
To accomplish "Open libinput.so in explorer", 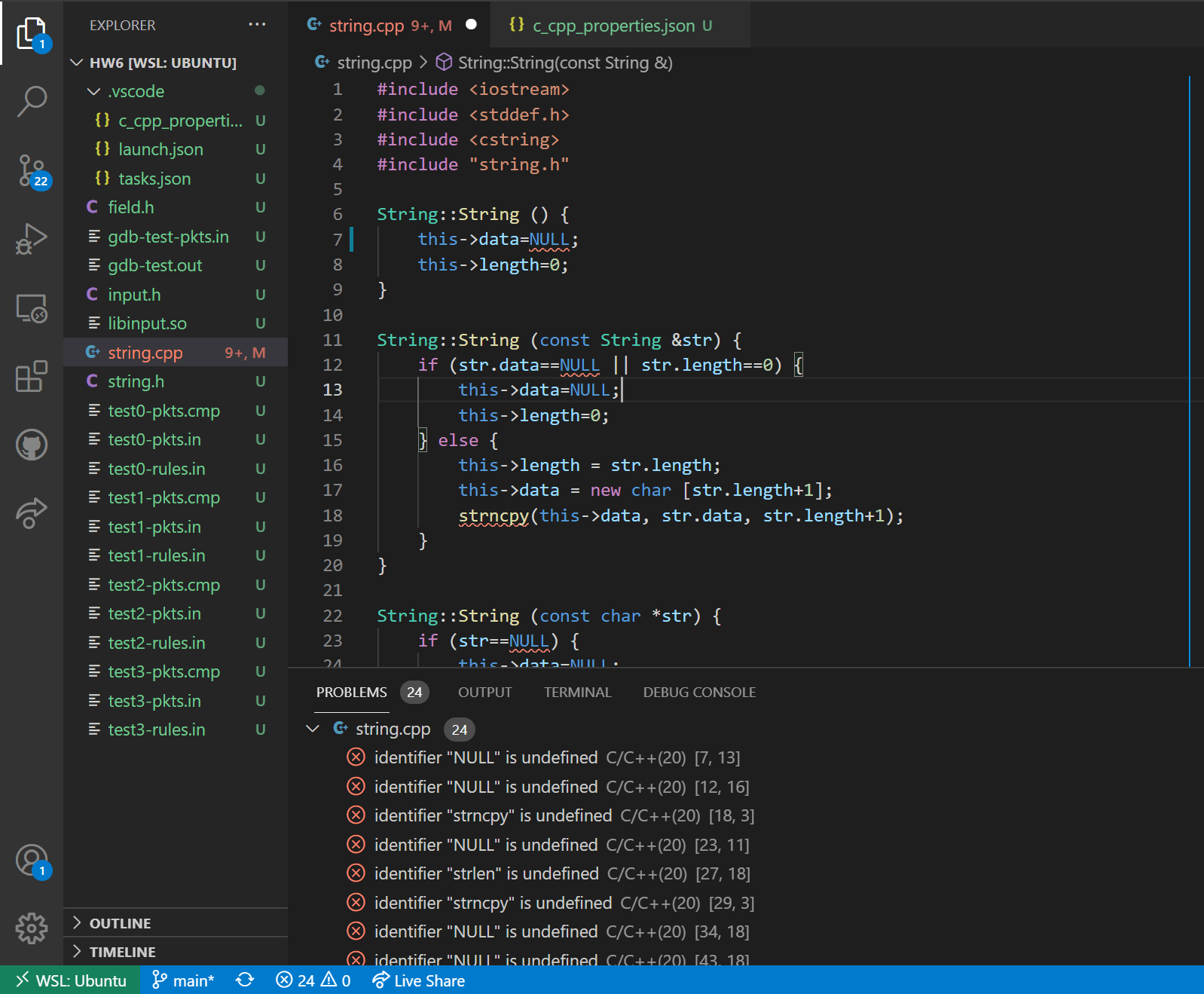I will 176,323.
